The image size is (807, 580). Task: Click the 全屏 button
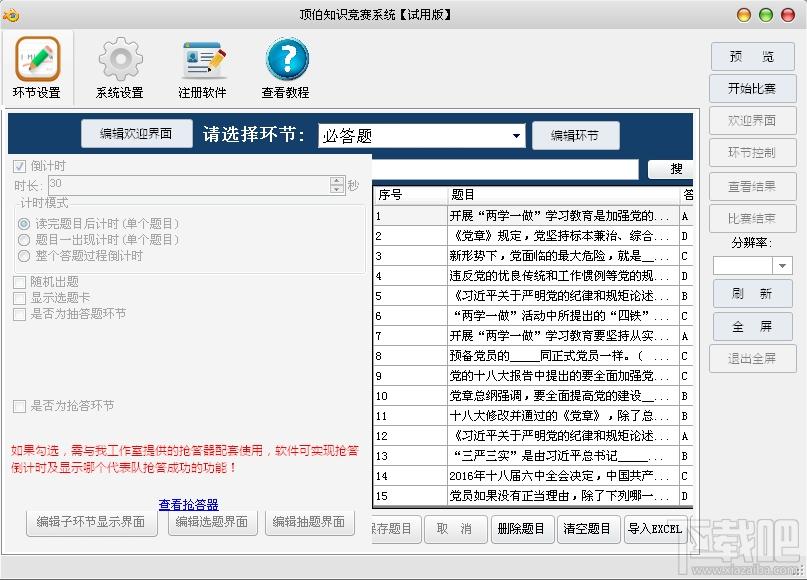tap(752, 326)
